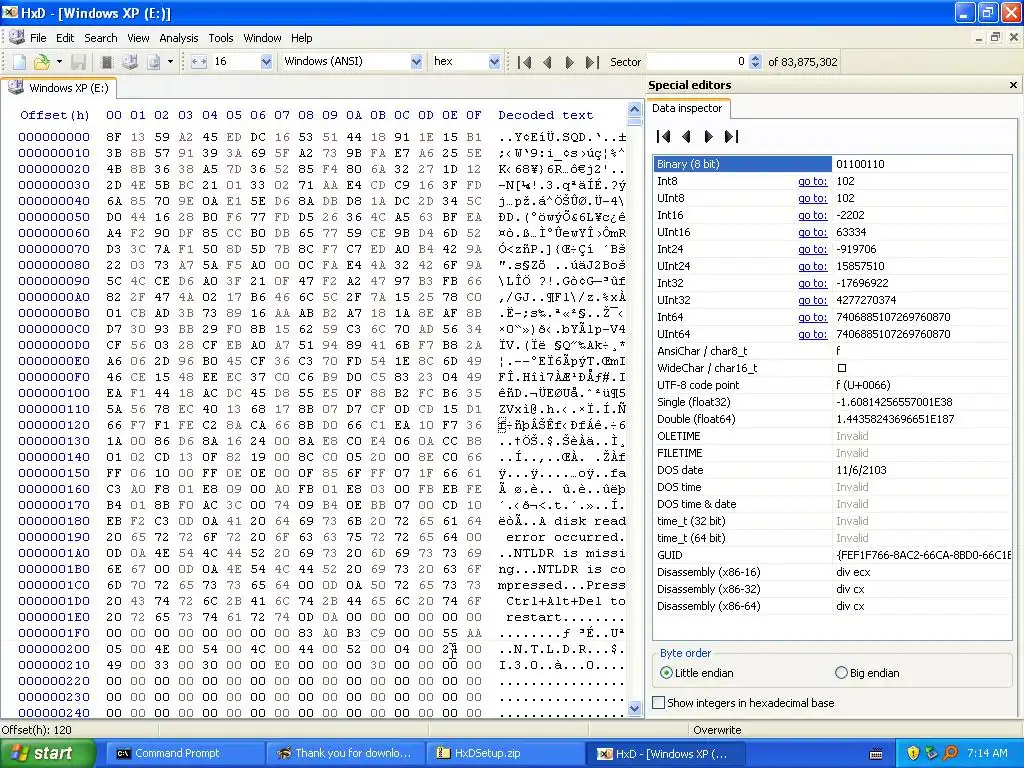This screenshot has height=768, width=1024.
Task: Enable Show integers in hexadecimal base
Action: pos(659,703)
